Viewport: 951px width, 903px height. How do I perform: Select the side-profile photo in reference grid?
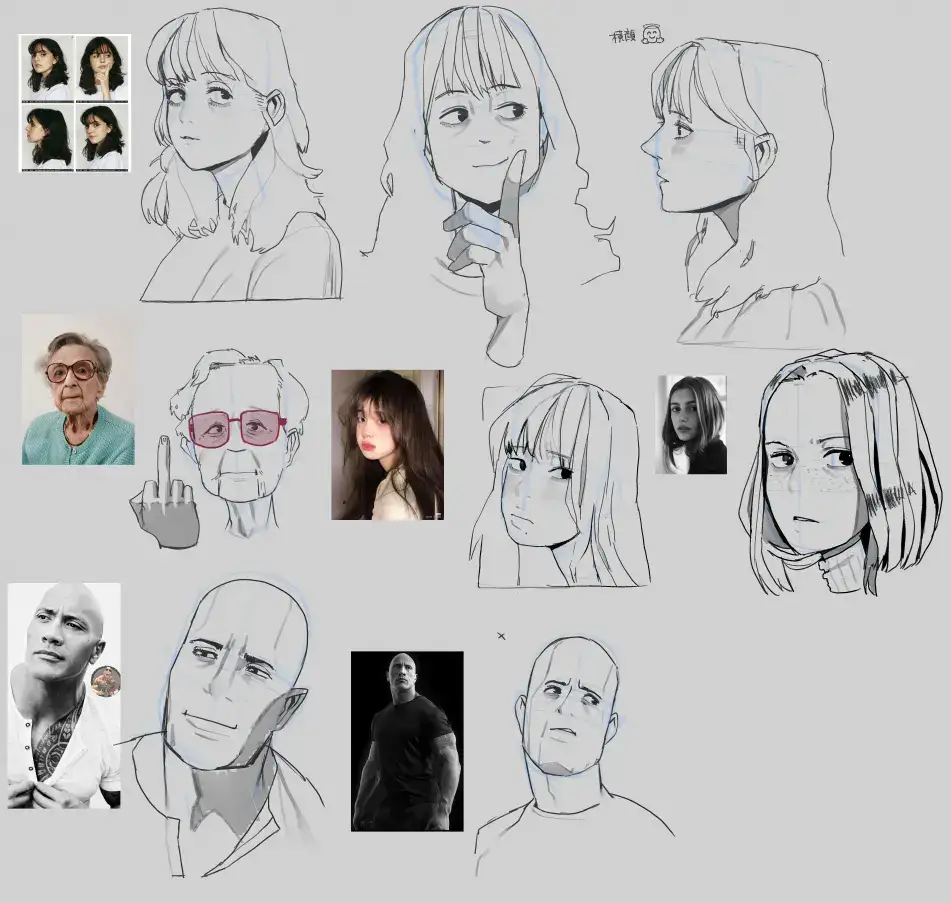click(x=47, y=136)
